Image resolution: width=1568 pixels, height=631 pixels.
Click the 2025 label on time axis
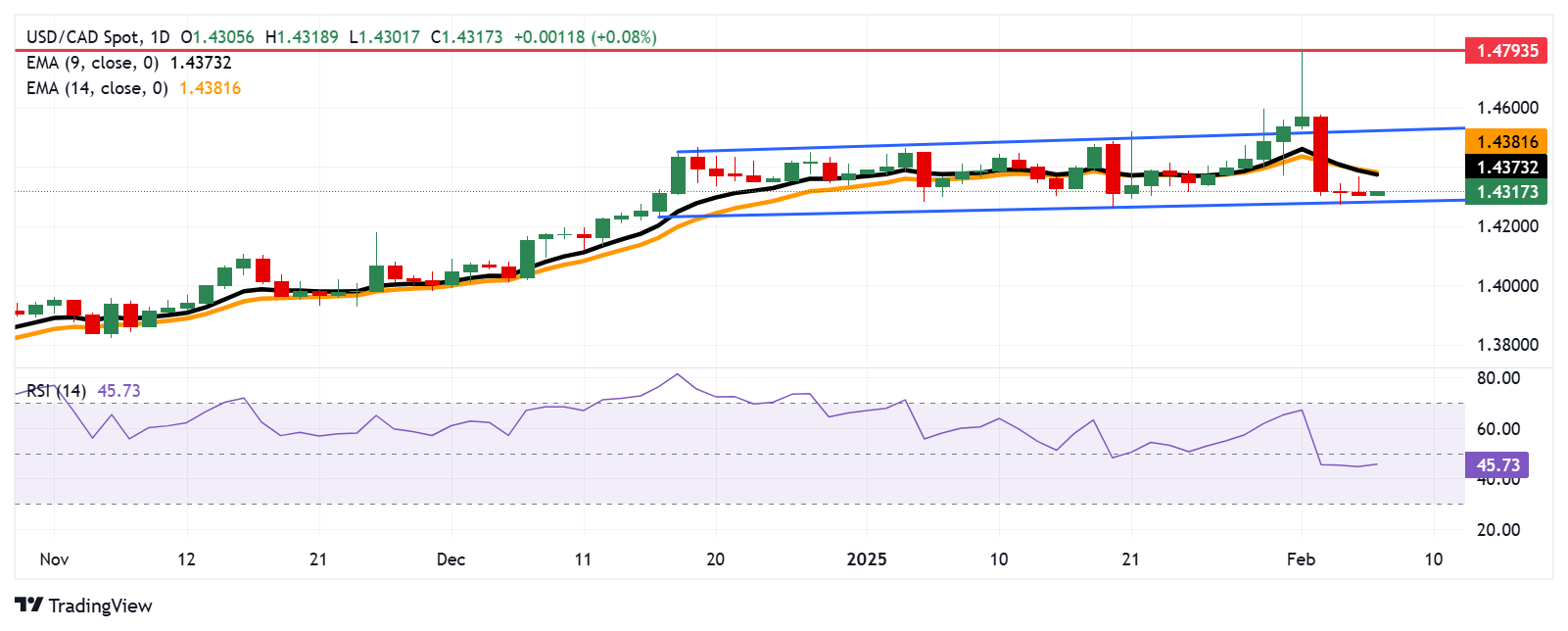pyautogui.click(x=866, y=559)
